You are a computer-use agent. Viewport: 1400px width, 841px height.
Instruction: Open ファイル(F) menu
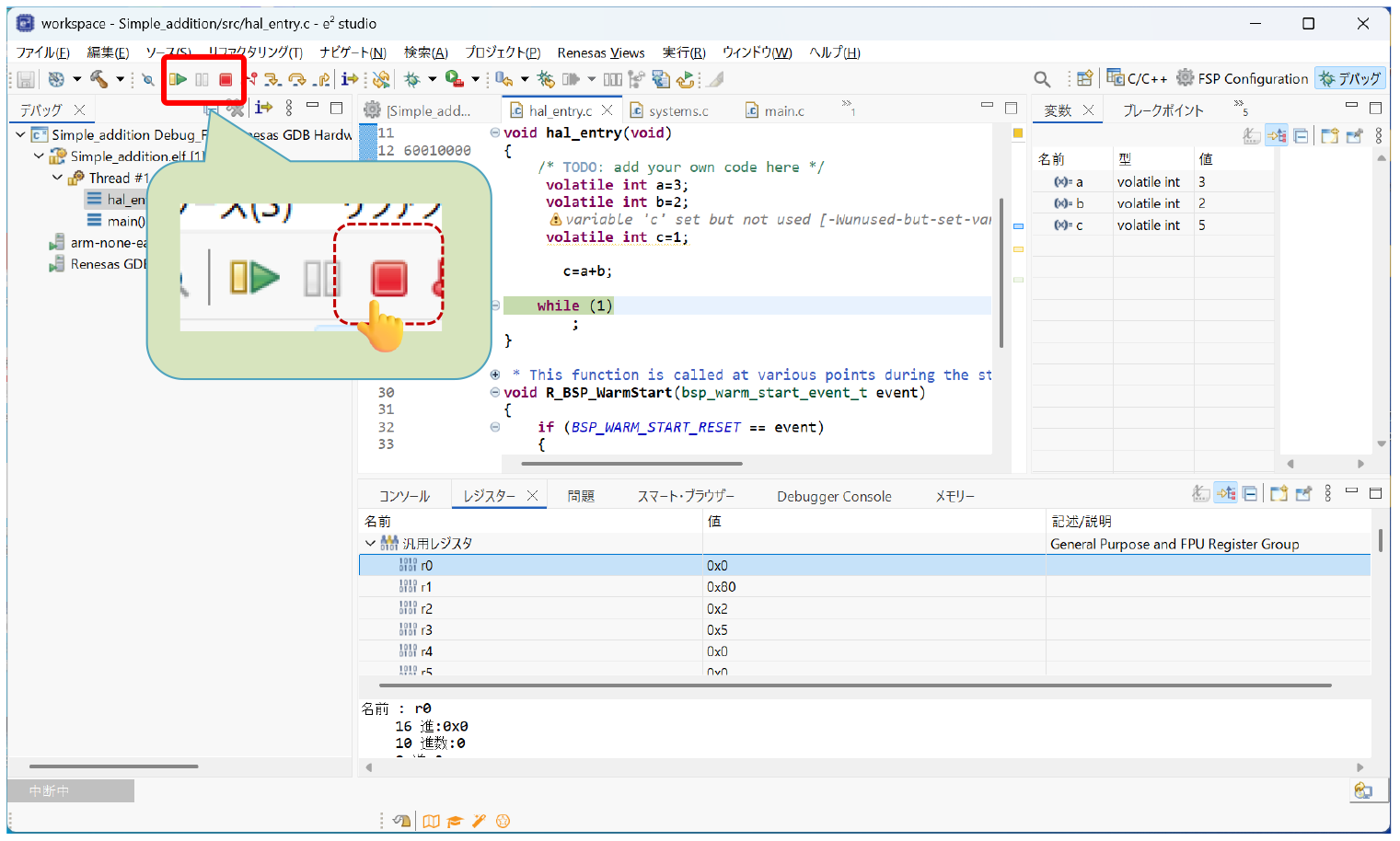tap(43, 52)
